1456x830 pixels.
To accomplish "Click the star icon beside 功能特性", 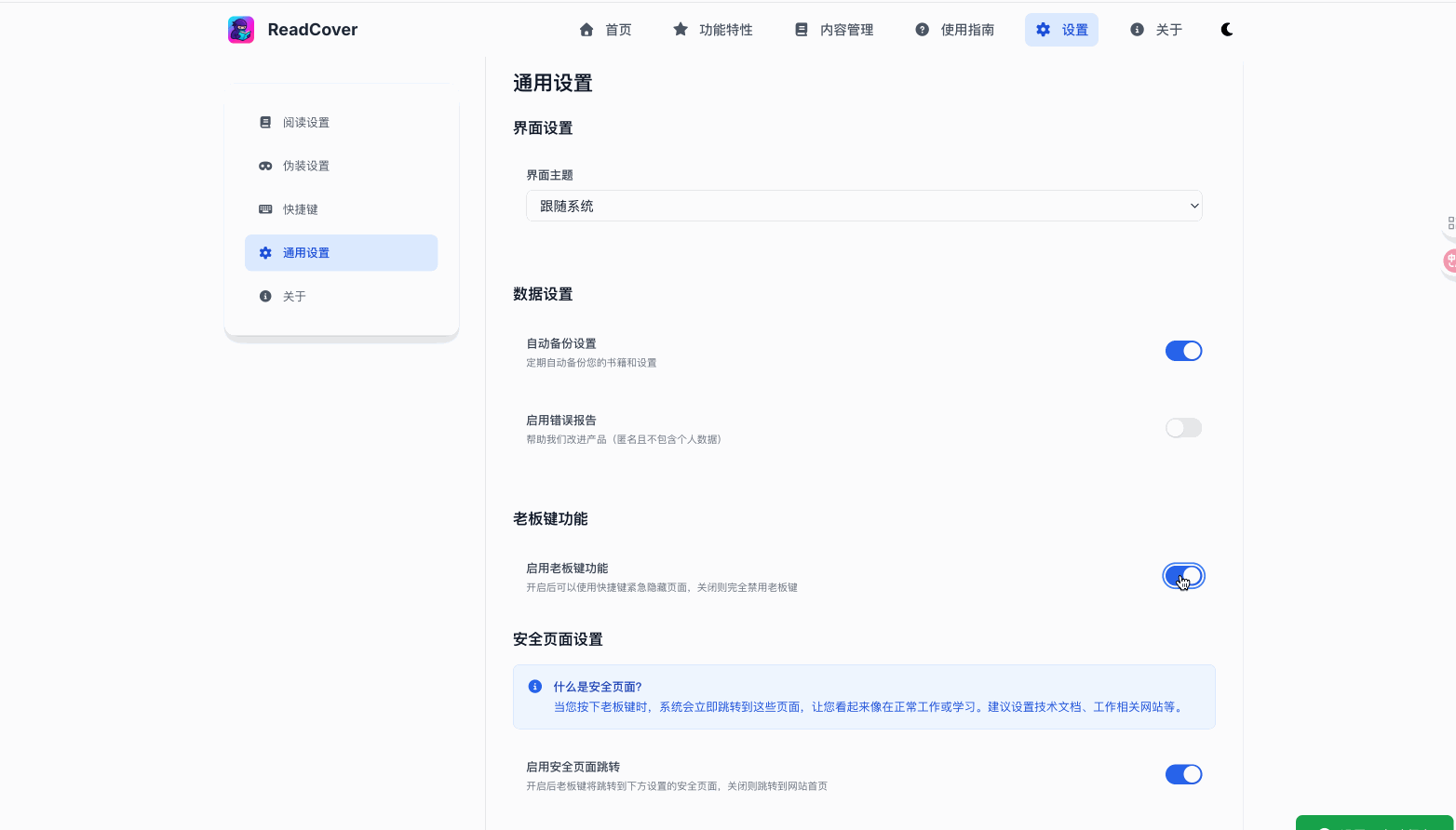I will (678, 29).
